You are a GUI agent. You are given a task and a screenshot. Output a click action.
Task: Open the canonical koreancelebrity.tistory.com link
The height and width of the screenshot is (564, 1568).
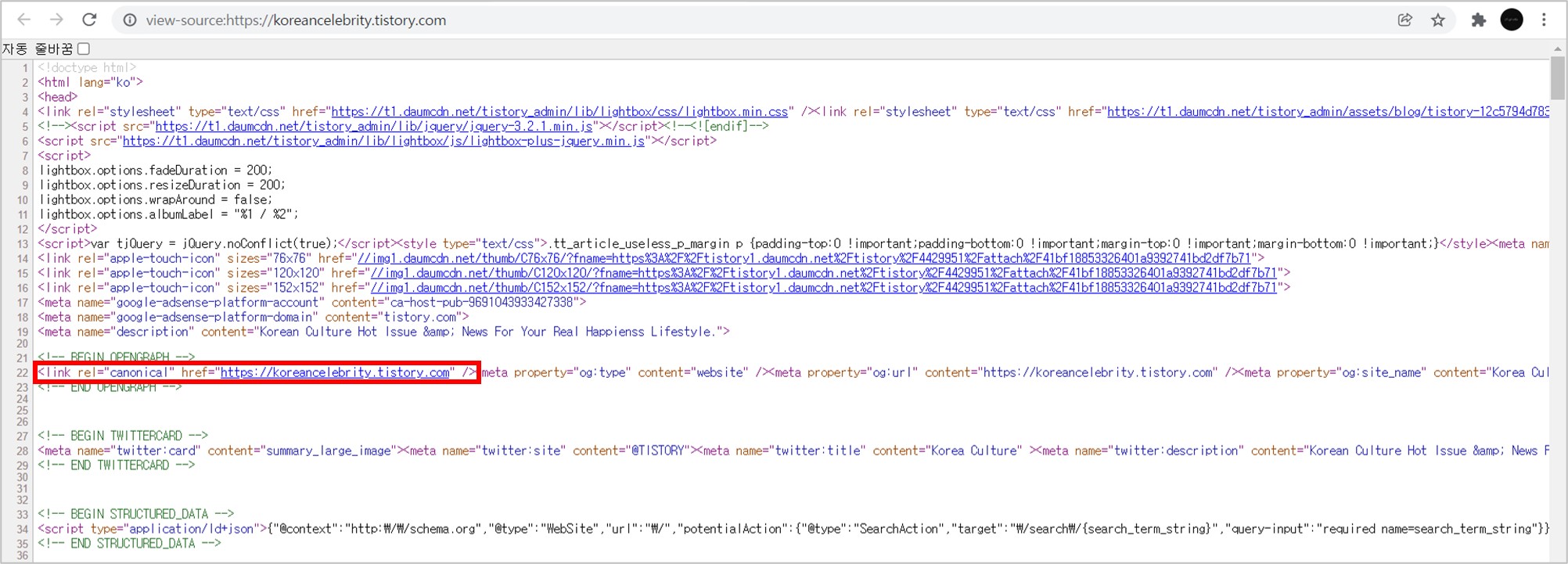[x=335, y=372]
